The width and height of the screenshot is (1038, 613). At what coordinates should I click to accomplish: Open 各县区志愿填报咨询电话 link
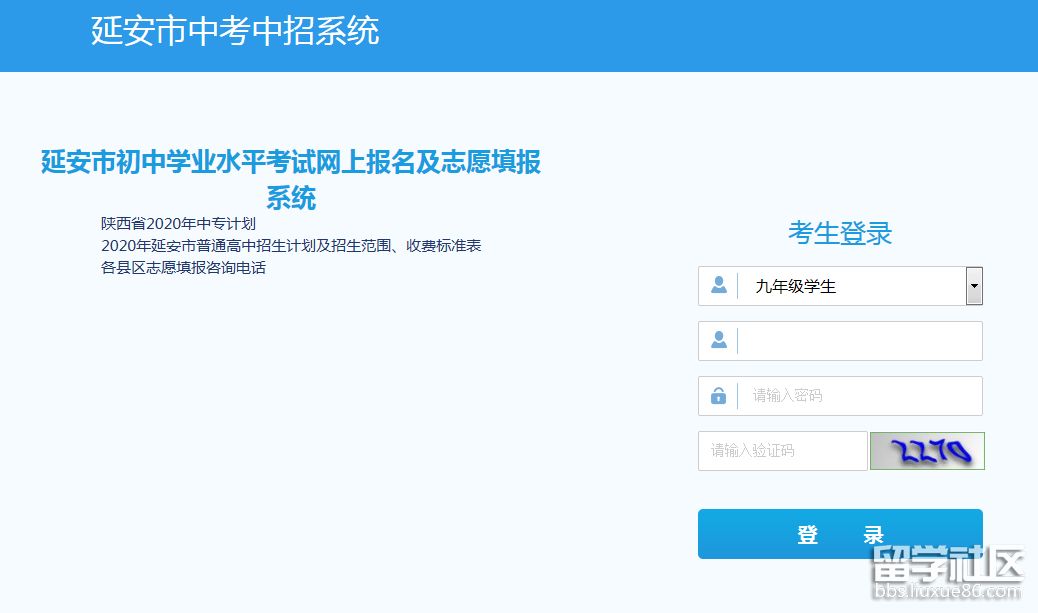183,267
